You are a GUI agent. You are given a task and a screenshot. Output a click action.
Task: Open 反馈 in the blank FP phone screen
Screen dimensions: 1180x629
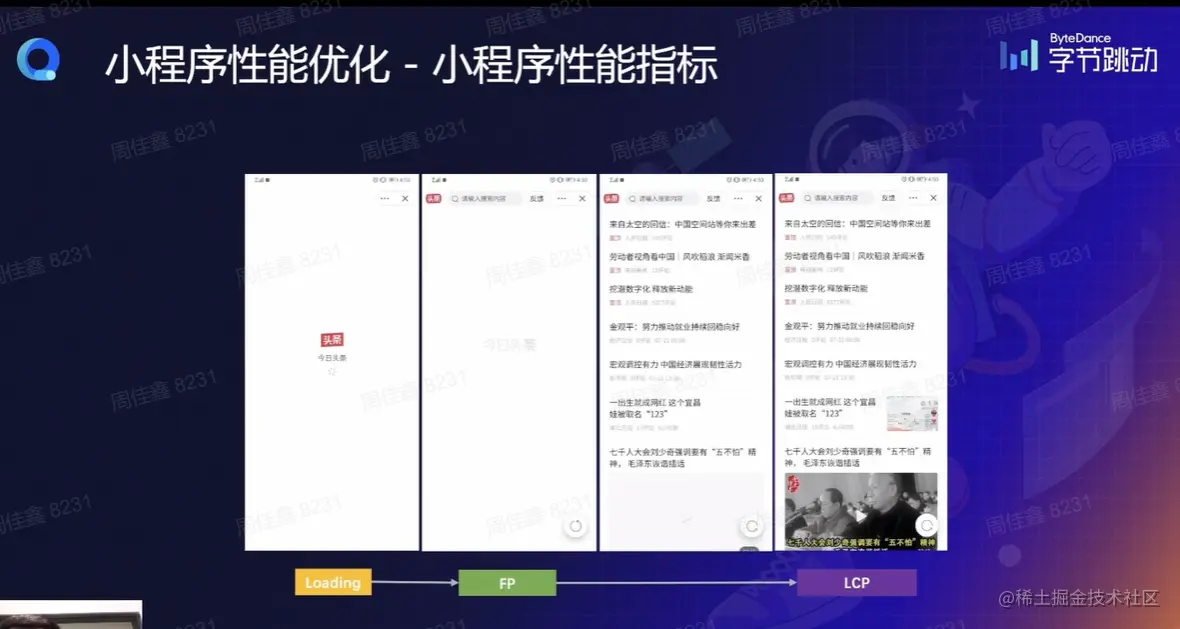click(x=537, y=199)
